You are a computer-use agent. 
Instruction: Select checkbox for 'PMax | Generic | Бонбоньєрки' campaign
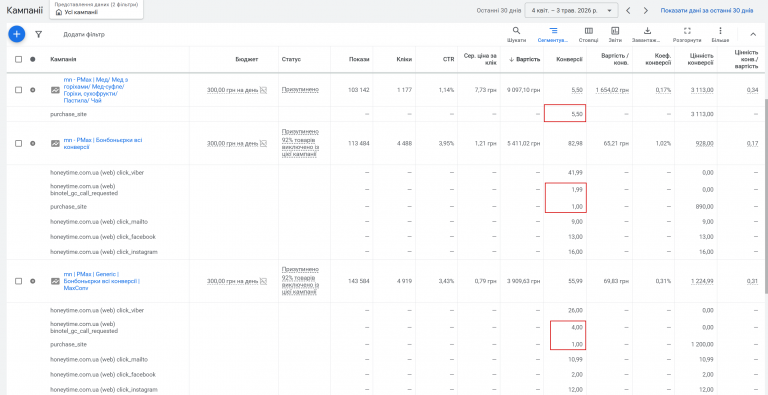[x=19, y=281]
